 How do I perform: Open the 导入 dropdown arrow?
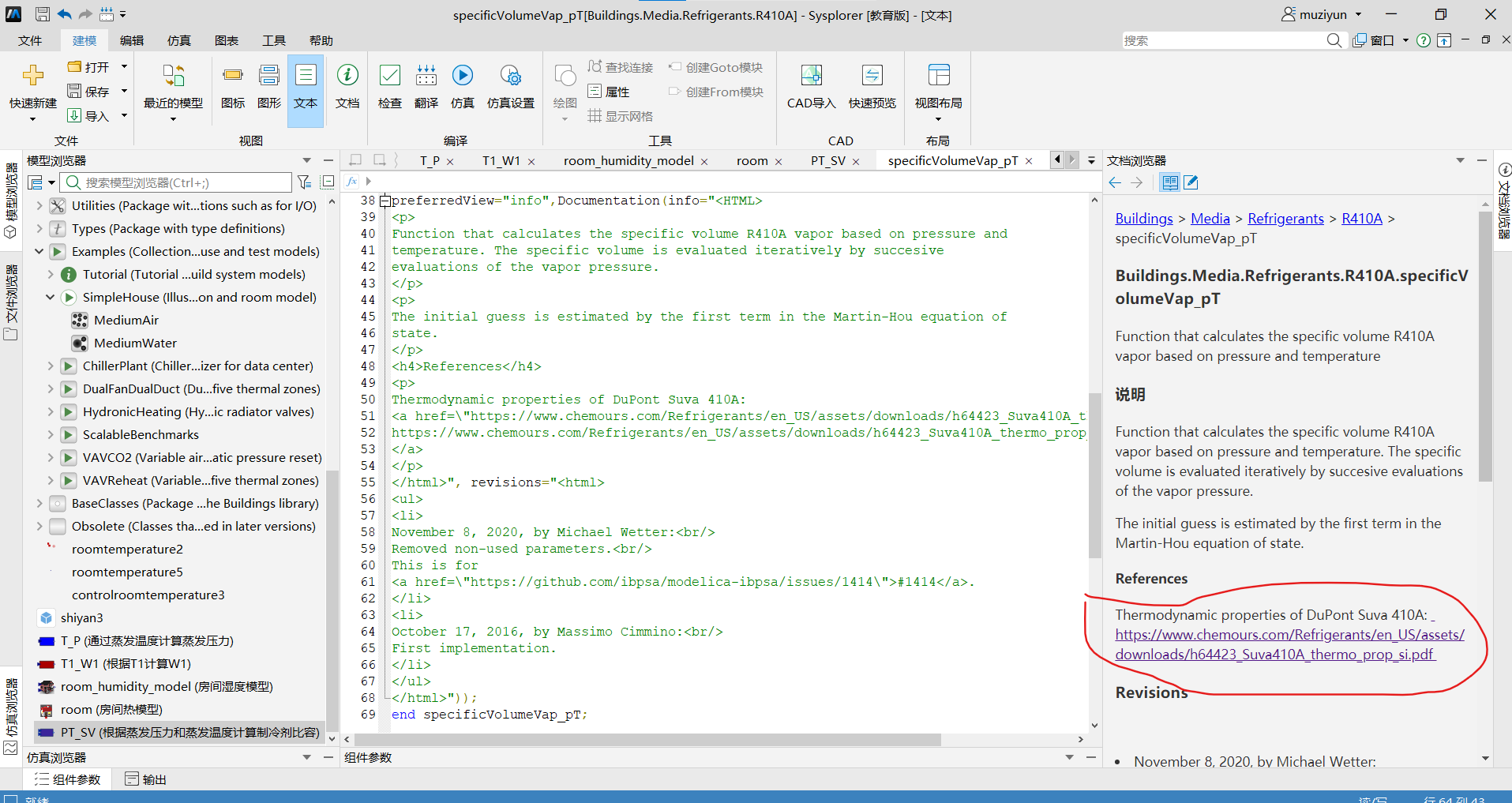[x=124, y=116]
